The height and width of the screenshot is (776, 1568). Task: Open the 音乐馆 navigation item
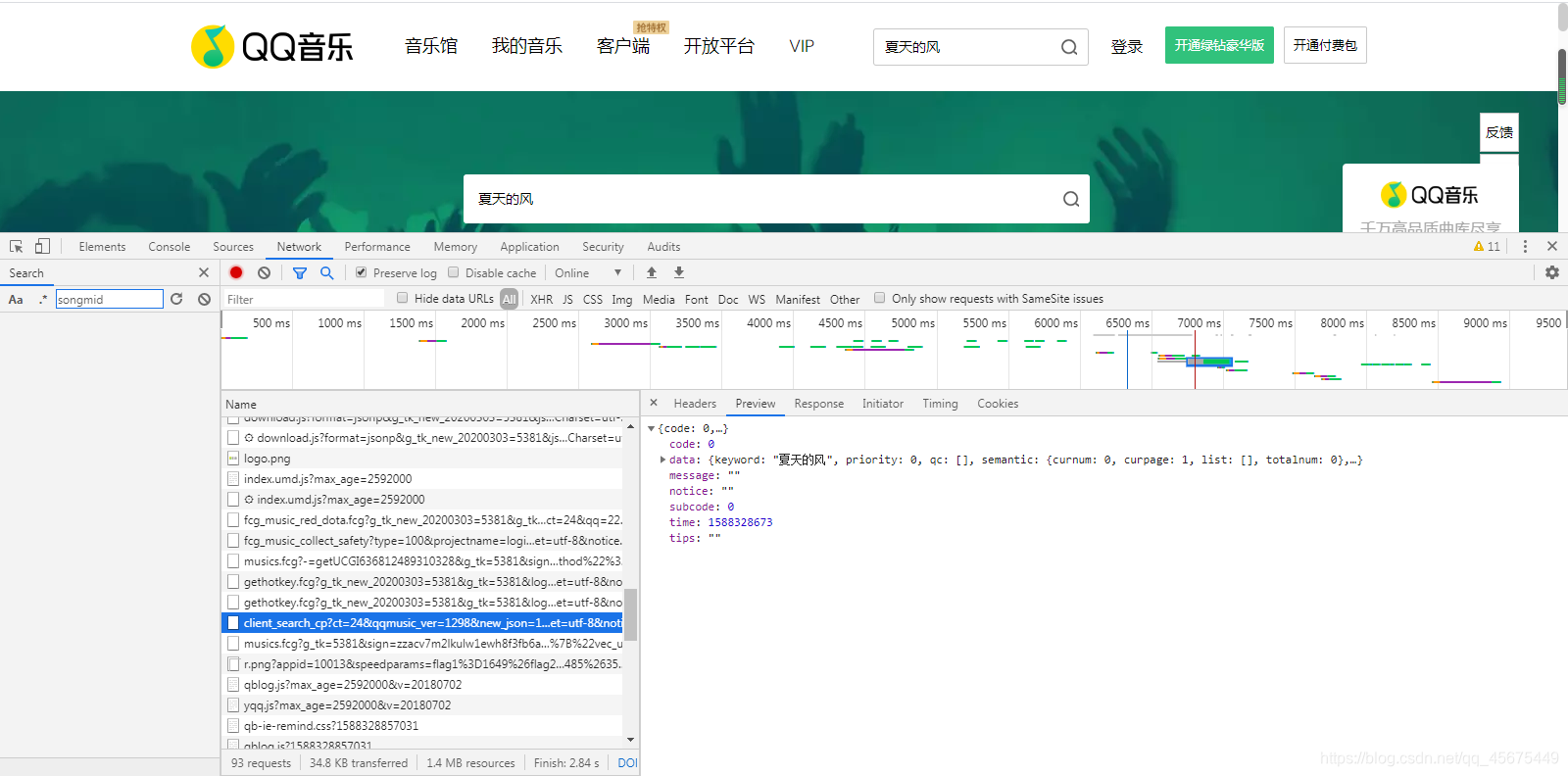tap(431, 46)
